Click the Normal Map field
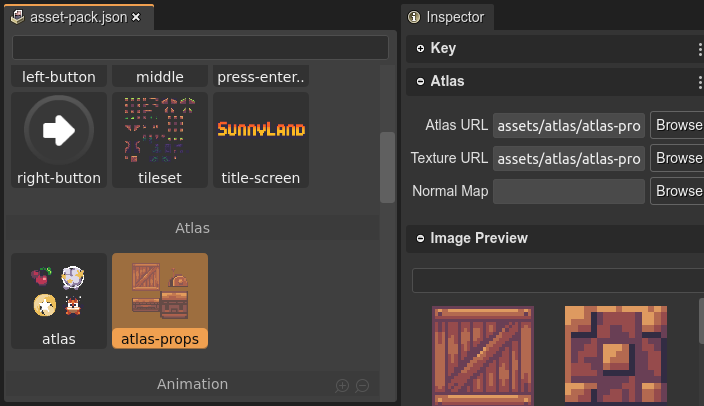Viewport: 704px width, 406px height. [569, 191]
